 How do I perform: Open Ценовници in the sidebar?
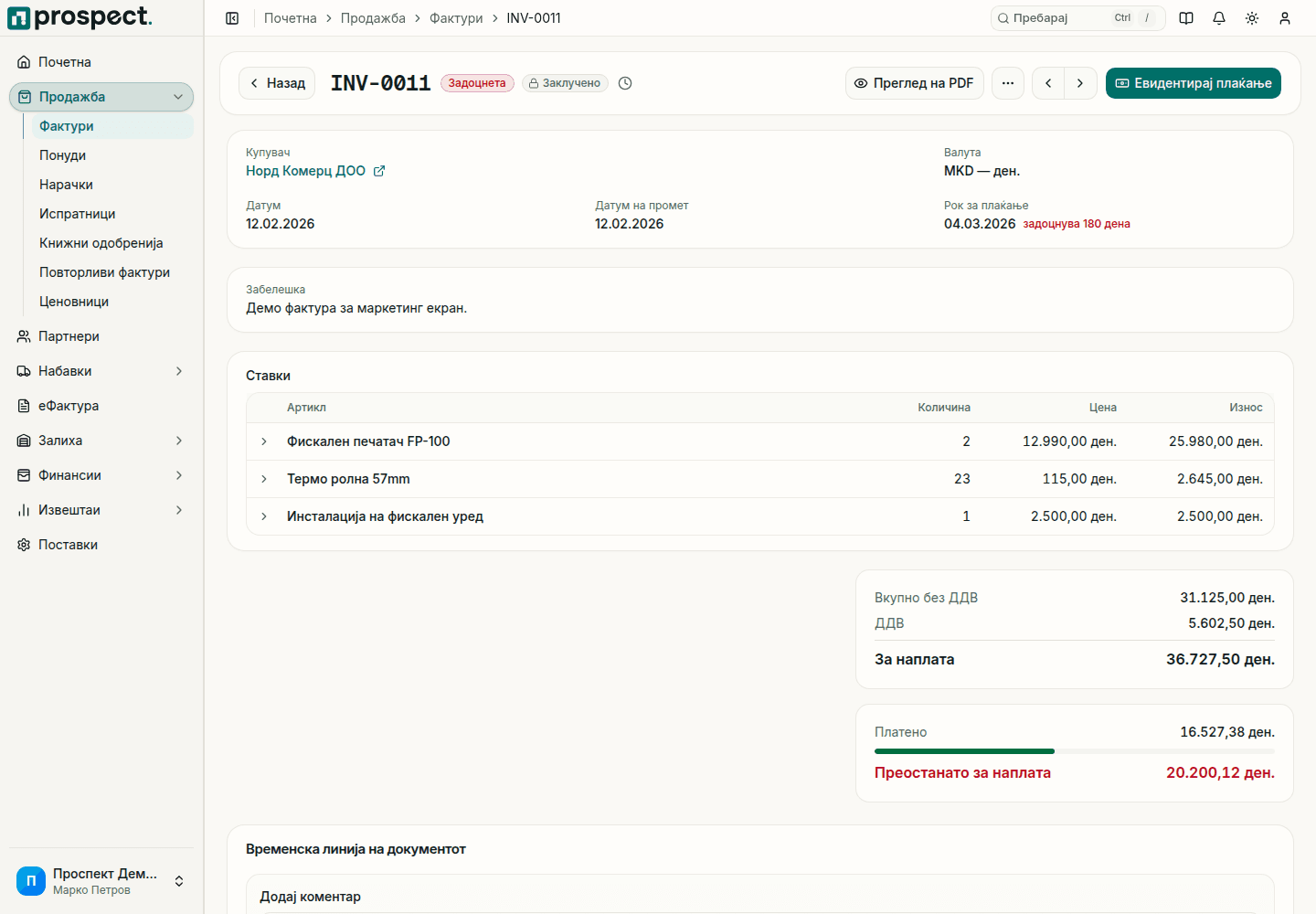(112, 302)
